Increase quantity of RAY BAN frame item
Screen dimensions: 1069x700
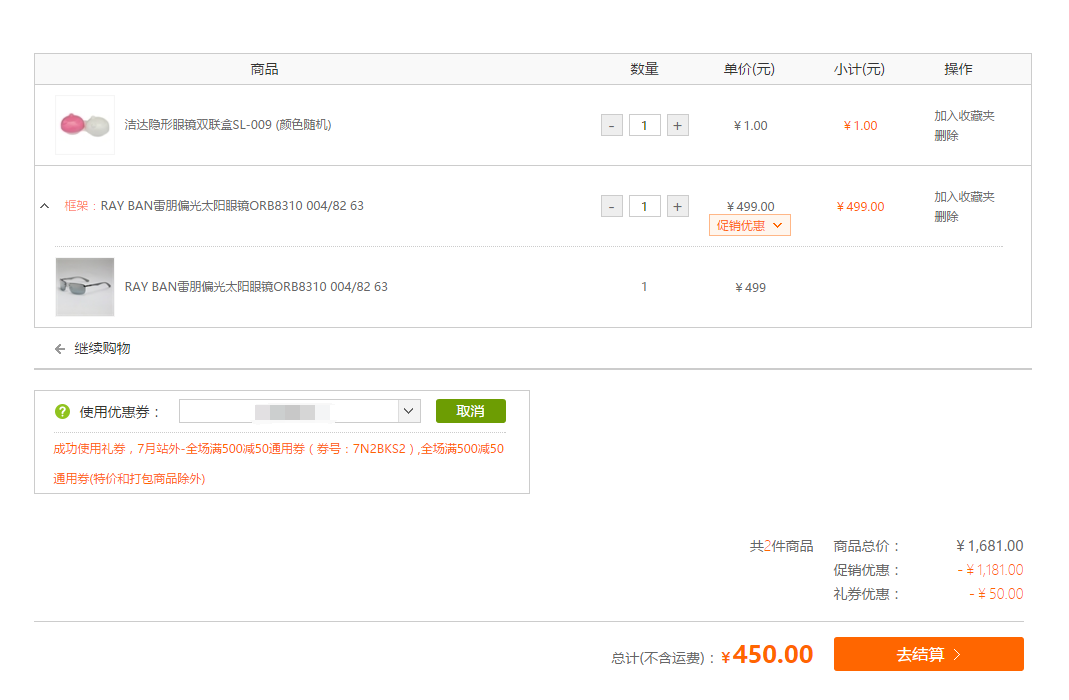tap(677, 207)
